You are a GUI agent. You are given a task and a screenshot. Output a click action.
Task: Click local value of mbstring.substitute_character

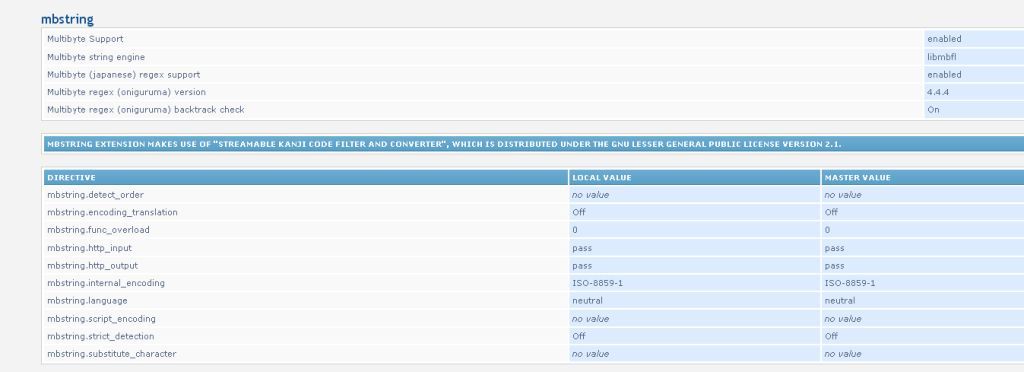click(590, 354)
